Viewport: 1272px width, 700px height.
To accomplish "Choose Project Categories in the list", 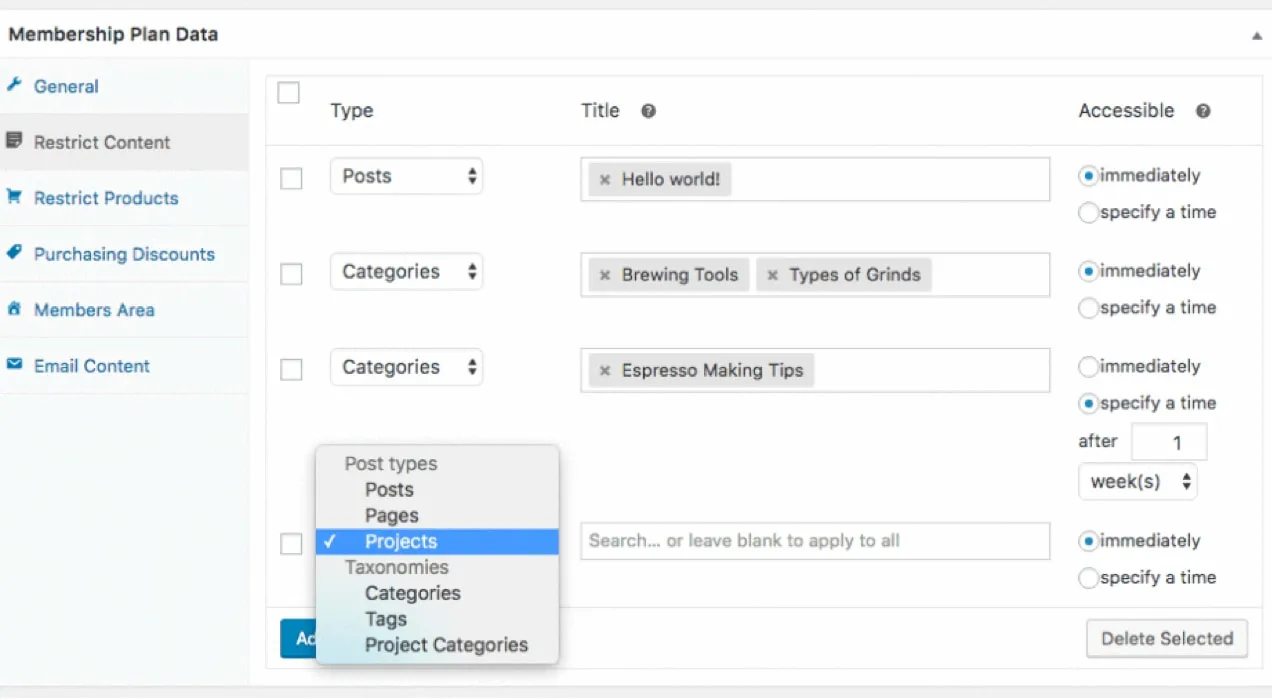I will point(437,646).
